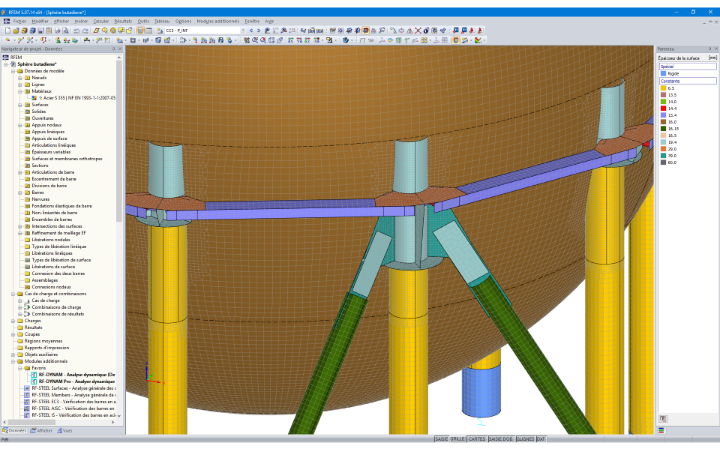Click the Open file folder icon
Screen dimensions: 720x450
[x=16, y=31]
